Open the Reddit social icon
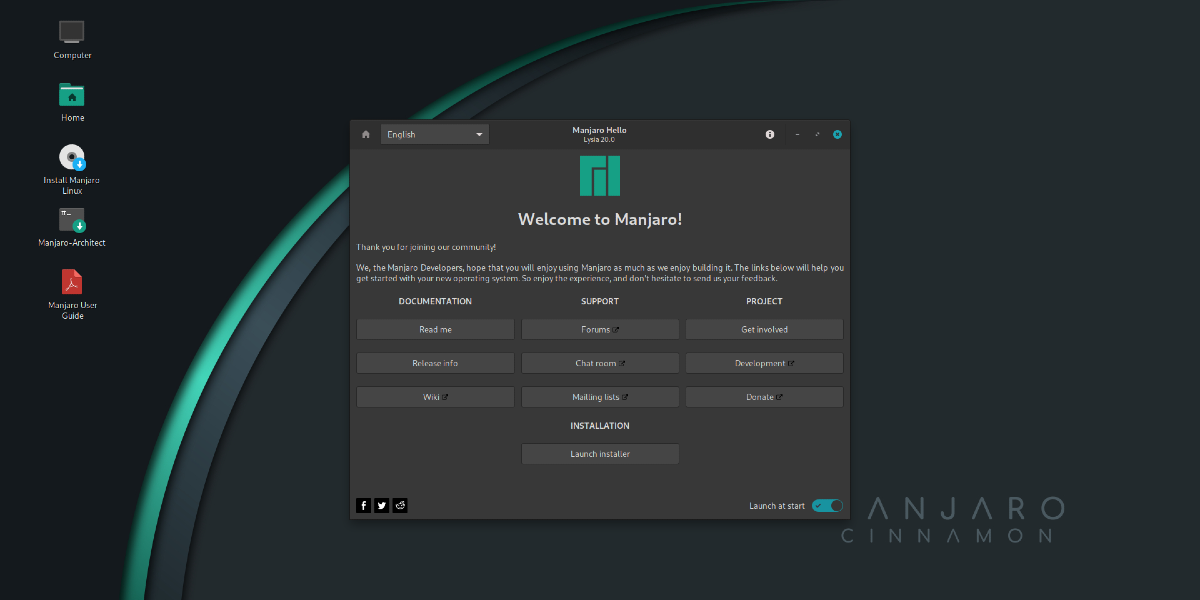 click(400, 506)
